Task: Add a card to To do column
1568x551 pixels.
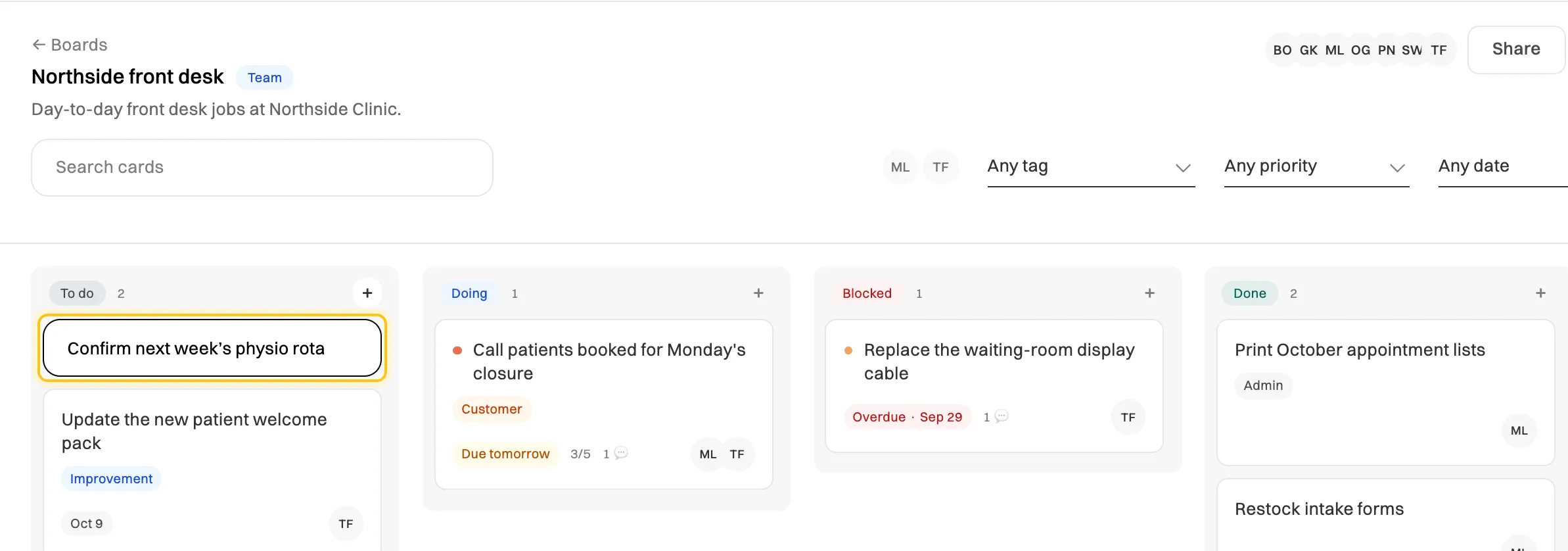Action: (x=367, y=293)
